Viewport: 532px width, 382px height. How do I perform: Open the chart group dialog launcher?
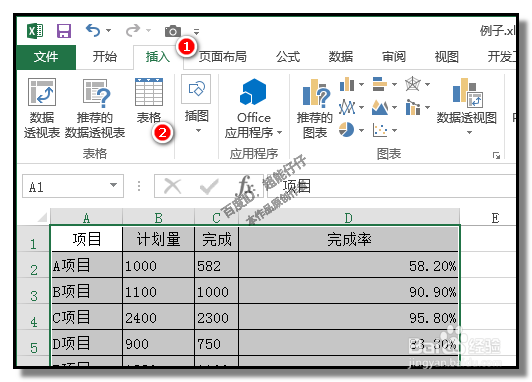(496, 155)
